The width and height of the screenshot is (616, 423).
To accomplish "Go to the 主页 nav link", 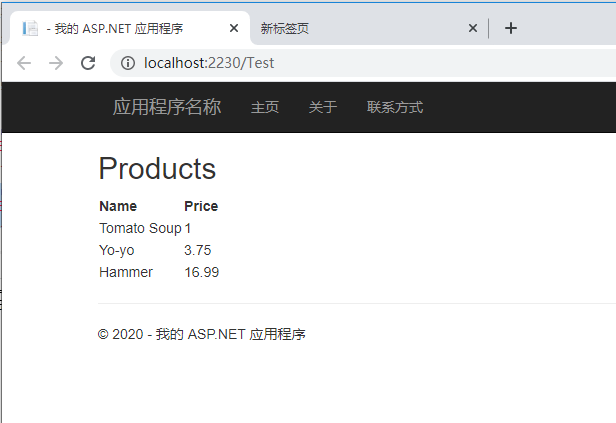I will click(265, 107).
